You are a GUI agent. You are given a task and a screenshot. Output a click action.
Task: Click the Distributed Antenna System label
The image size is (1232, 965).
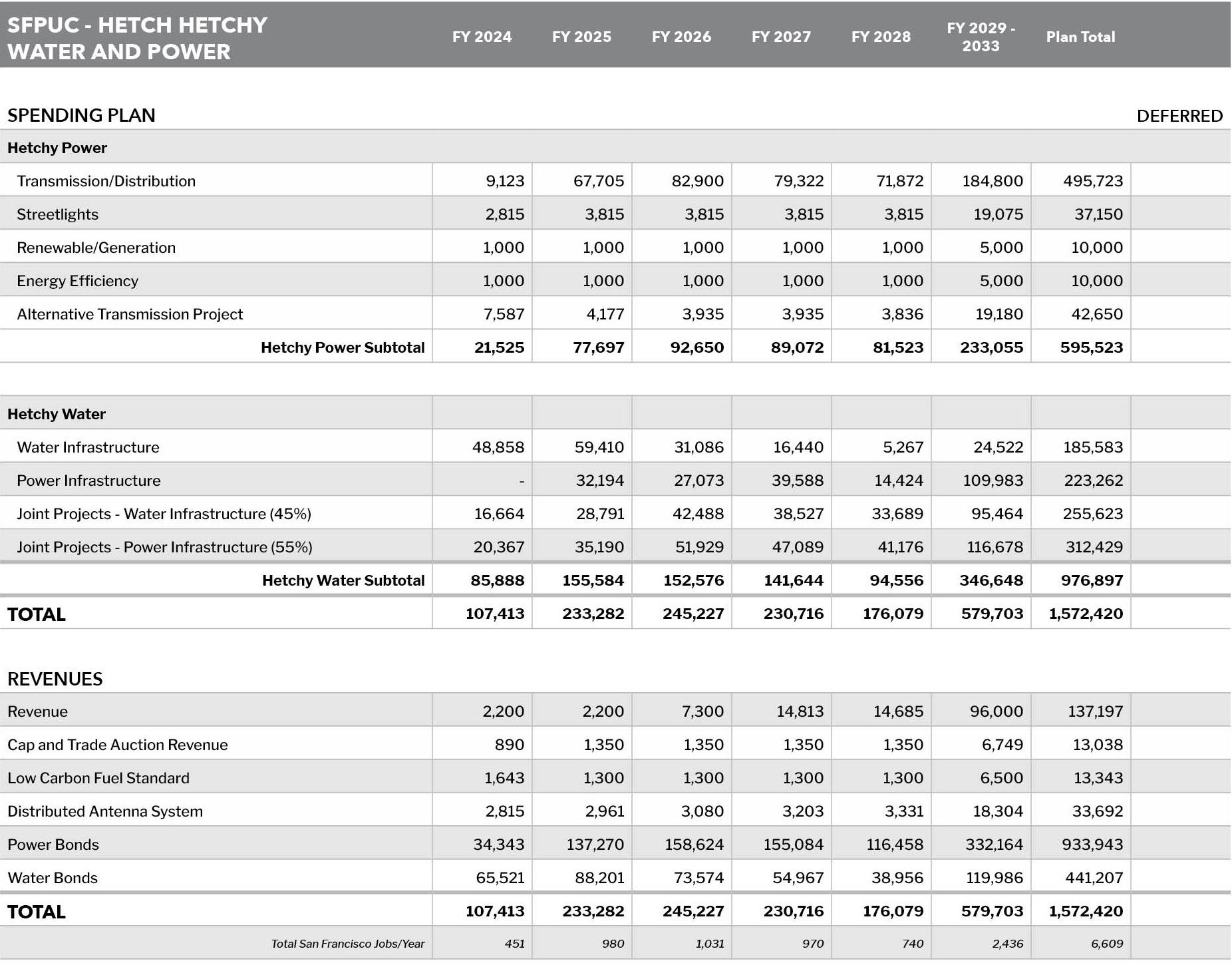tap(105, 811)
